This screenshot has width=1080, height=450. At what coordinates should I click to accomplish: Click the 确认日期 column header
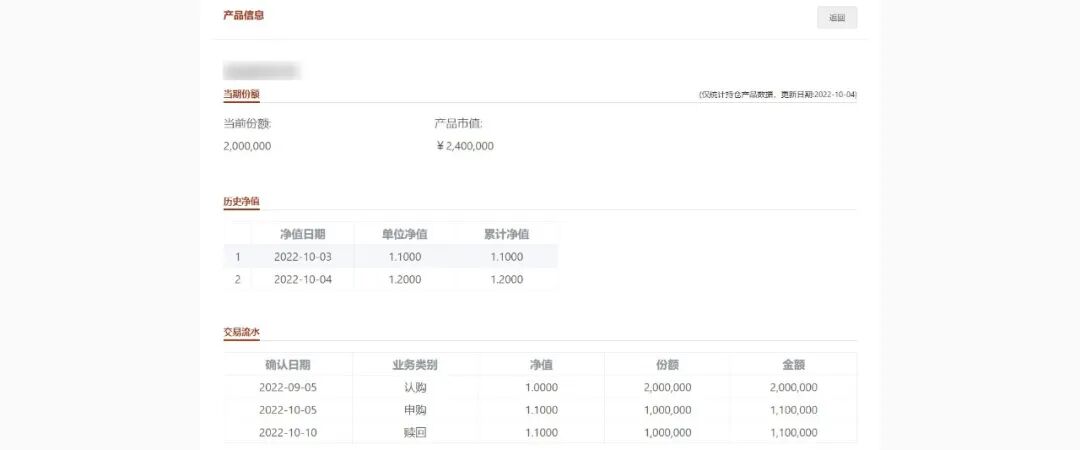(288, 365)
